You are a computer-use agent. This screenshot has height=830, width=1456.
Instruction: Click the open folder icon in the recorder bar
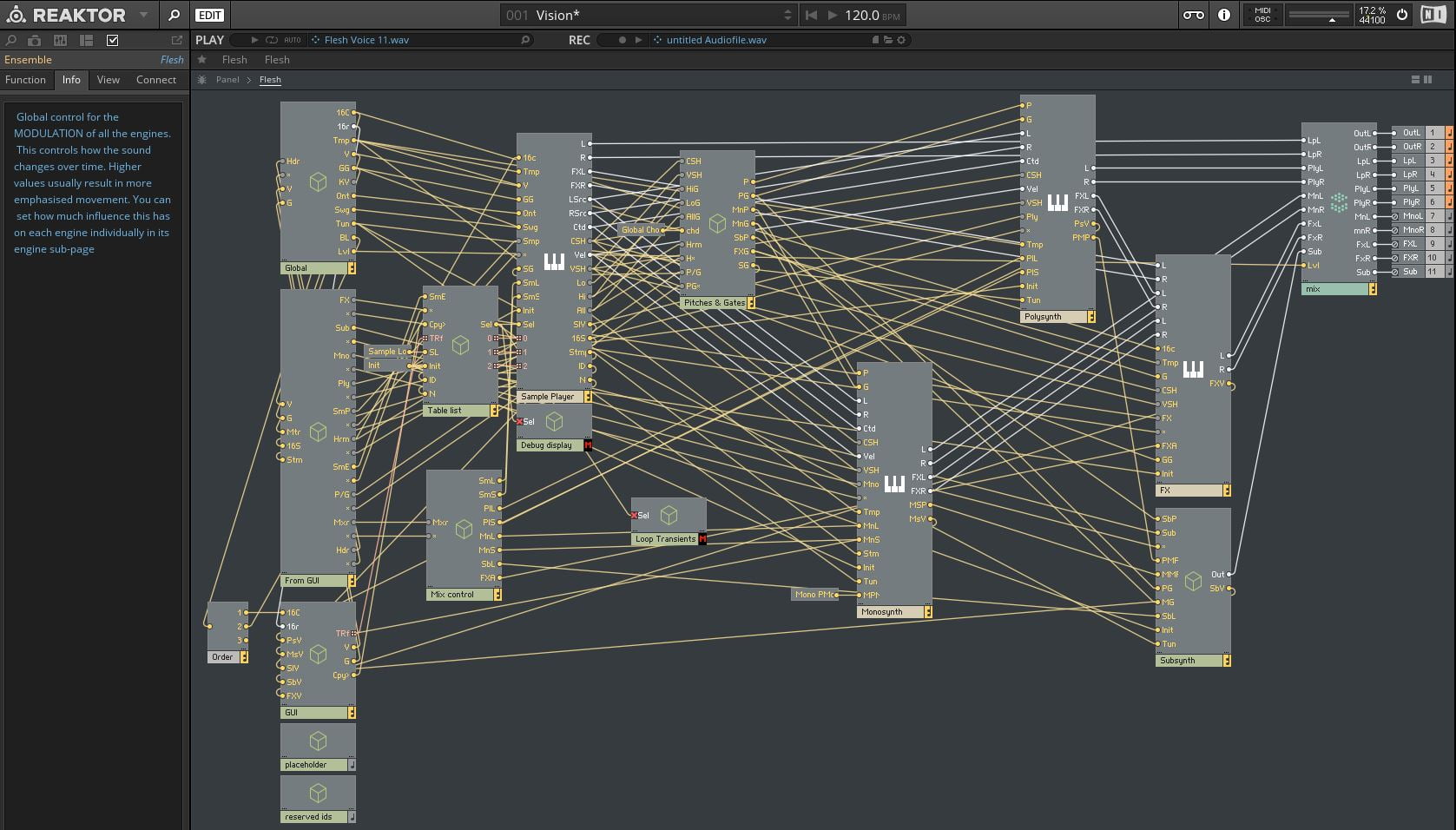tap(887, 40)
